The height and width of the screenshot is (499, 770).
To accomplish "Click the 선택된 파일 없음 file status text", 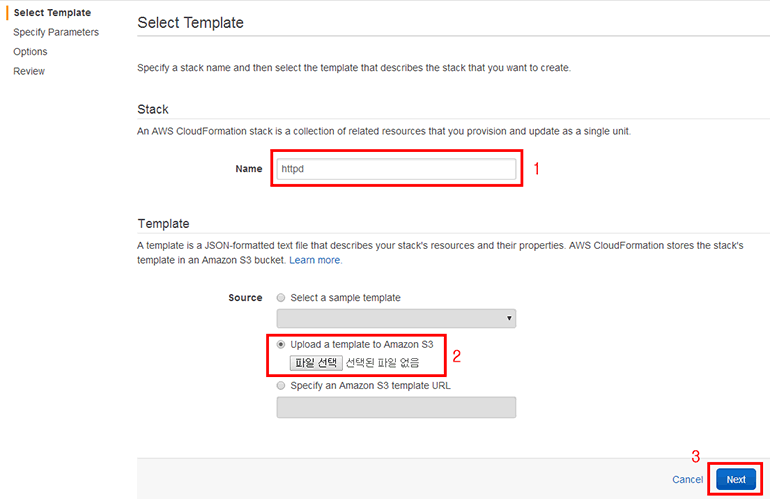I will tap(383, 362).
